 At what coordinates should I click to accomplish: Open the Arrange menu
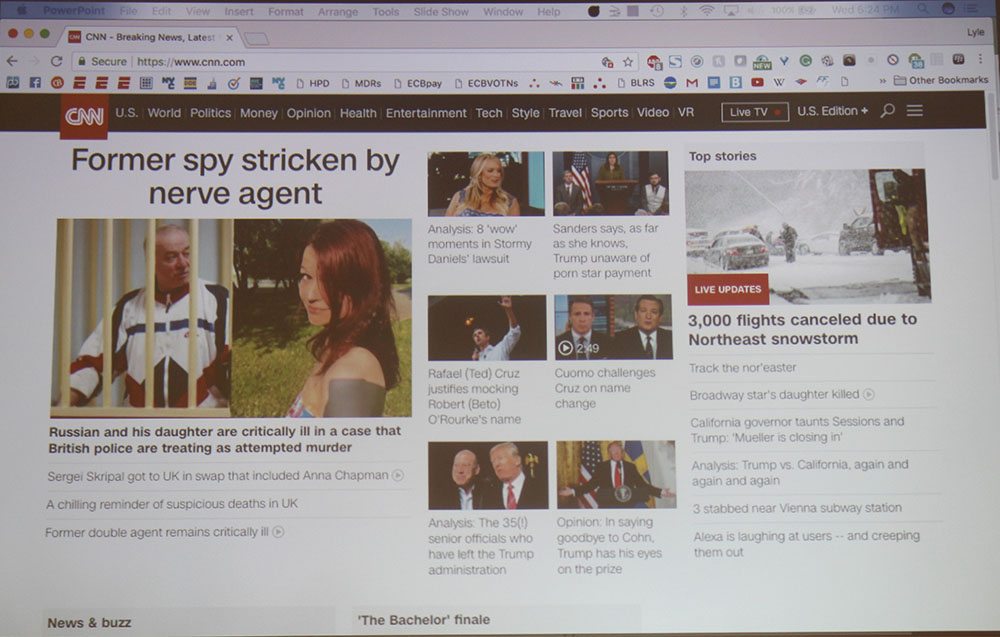click(x=337, y=11)
